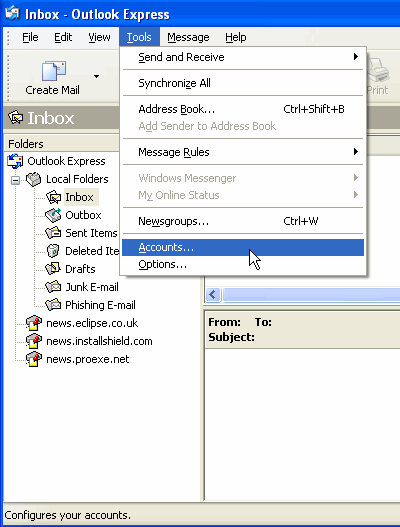Select Options in the Tools menu

point(243,265)
